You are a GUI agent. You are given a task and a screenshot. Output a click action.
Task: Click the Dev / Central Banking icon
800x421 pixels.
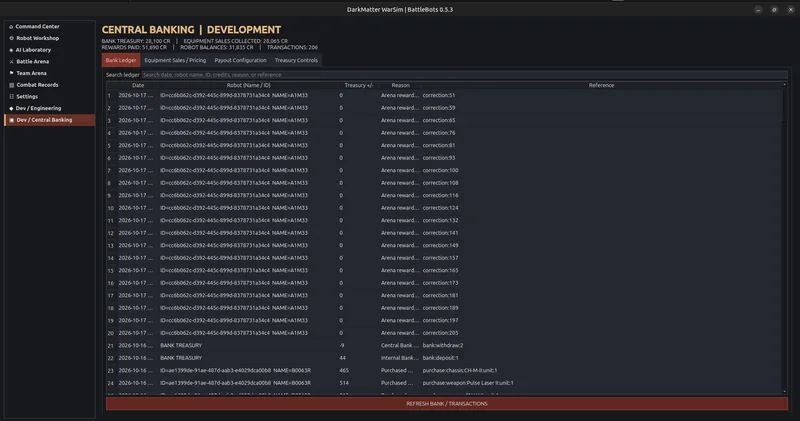pyautogui.click(x=11, y=120)
